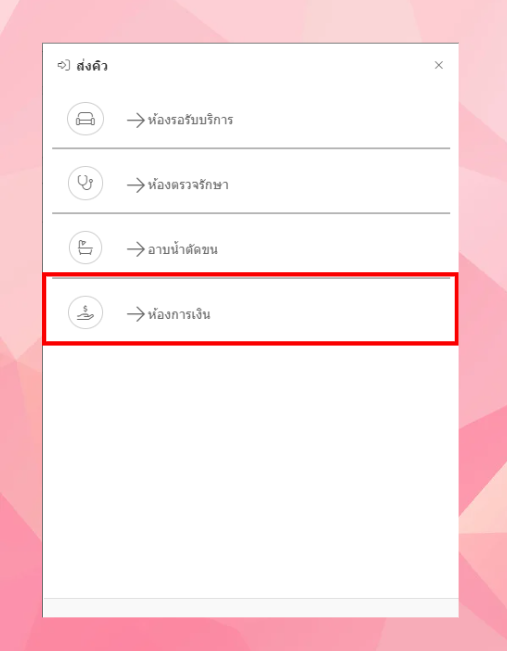The width and height of the screenshot is (507, 651).
Task: Click the arrow before อาบน้ำตัดขน
Action: [x=136, y=249]
